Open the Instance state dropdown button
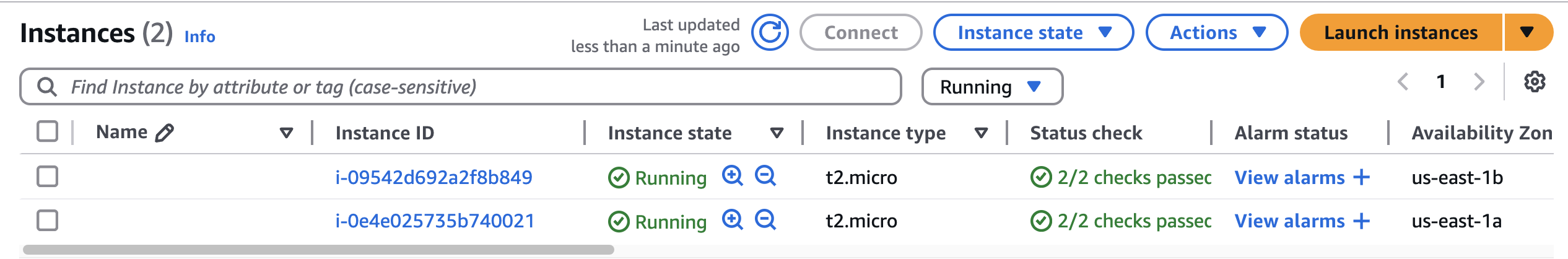Image resolution: width=1568 pixels, height=259 pixels. (x=1033, y=32)
